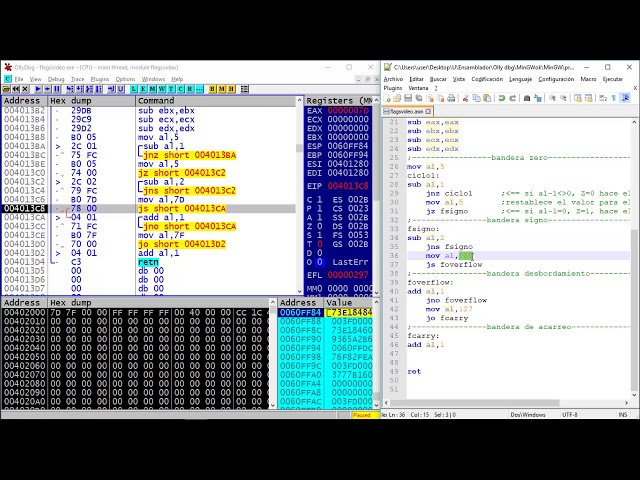Open the Log window via L icon
The image size is (640, 480).
point(133,89)
